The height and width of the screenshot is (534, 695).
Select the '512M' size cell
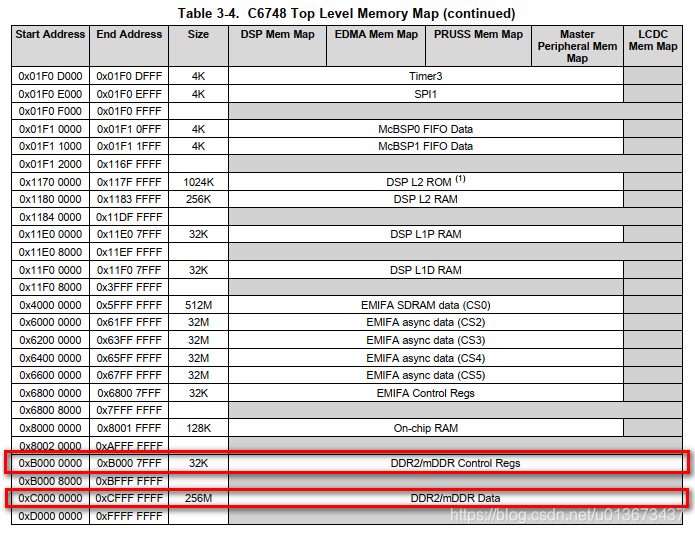click(x=198, y=305)
